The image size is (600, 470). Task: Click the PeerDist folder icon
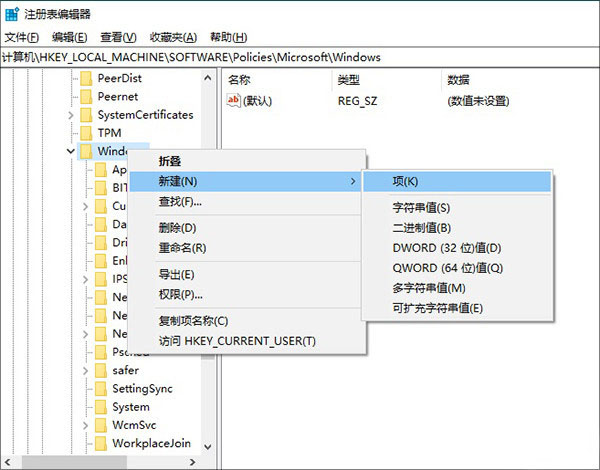click(x=86, y=78)
